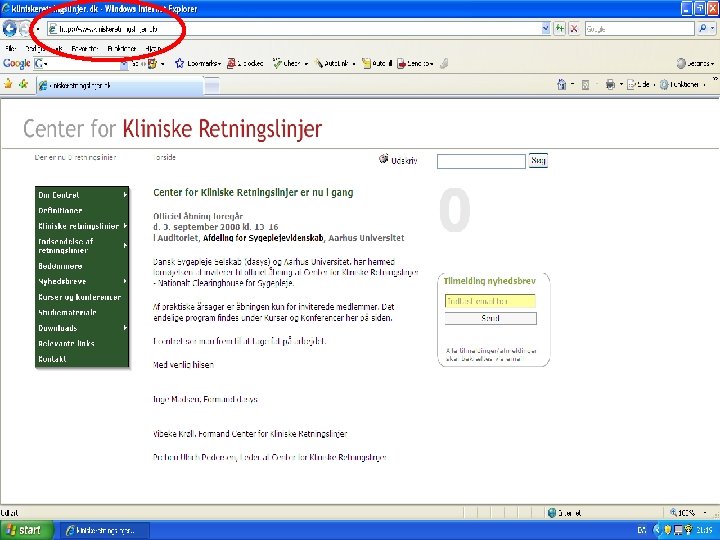Click the yellow newsletter email field
Screen dimensions: 720x540
pos(490,301)
